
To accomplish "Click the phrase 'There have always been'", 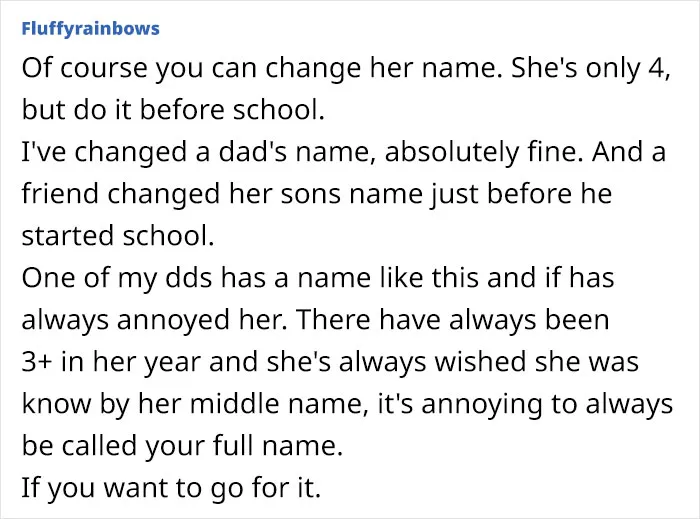I will pos(452,320).
